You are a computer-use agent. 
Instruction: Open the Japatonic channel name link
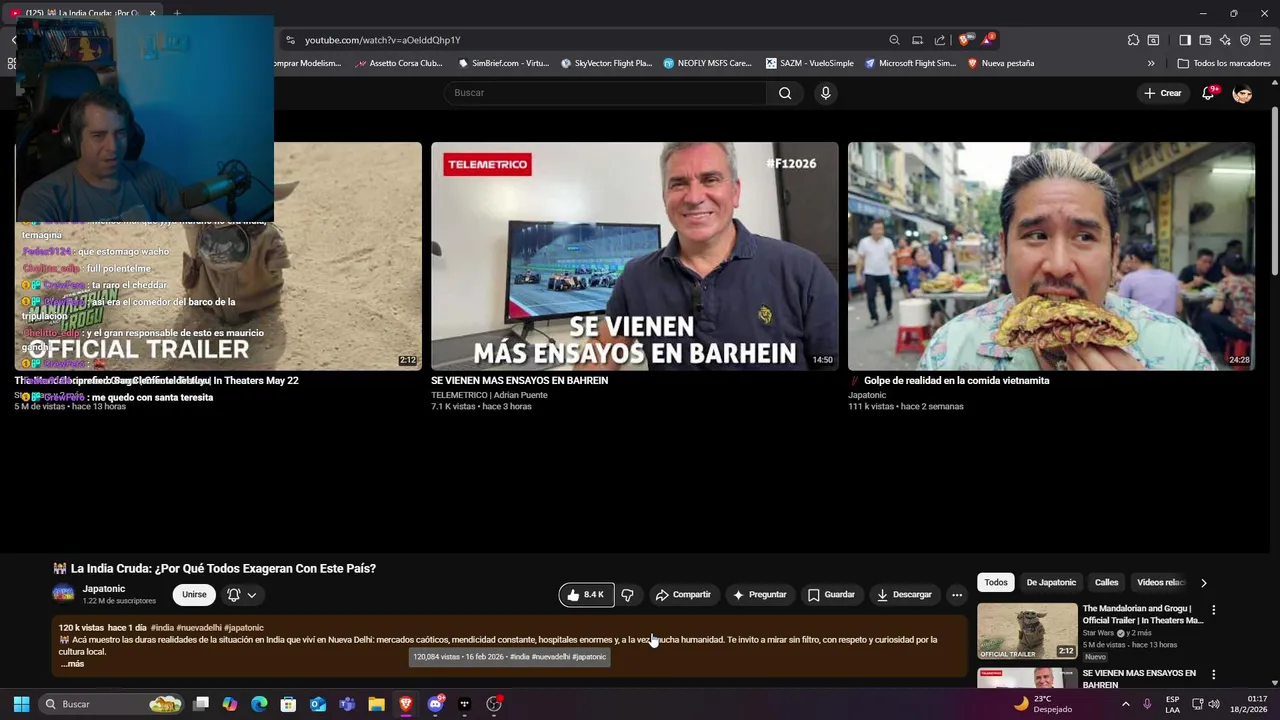(x=104, y=589)
